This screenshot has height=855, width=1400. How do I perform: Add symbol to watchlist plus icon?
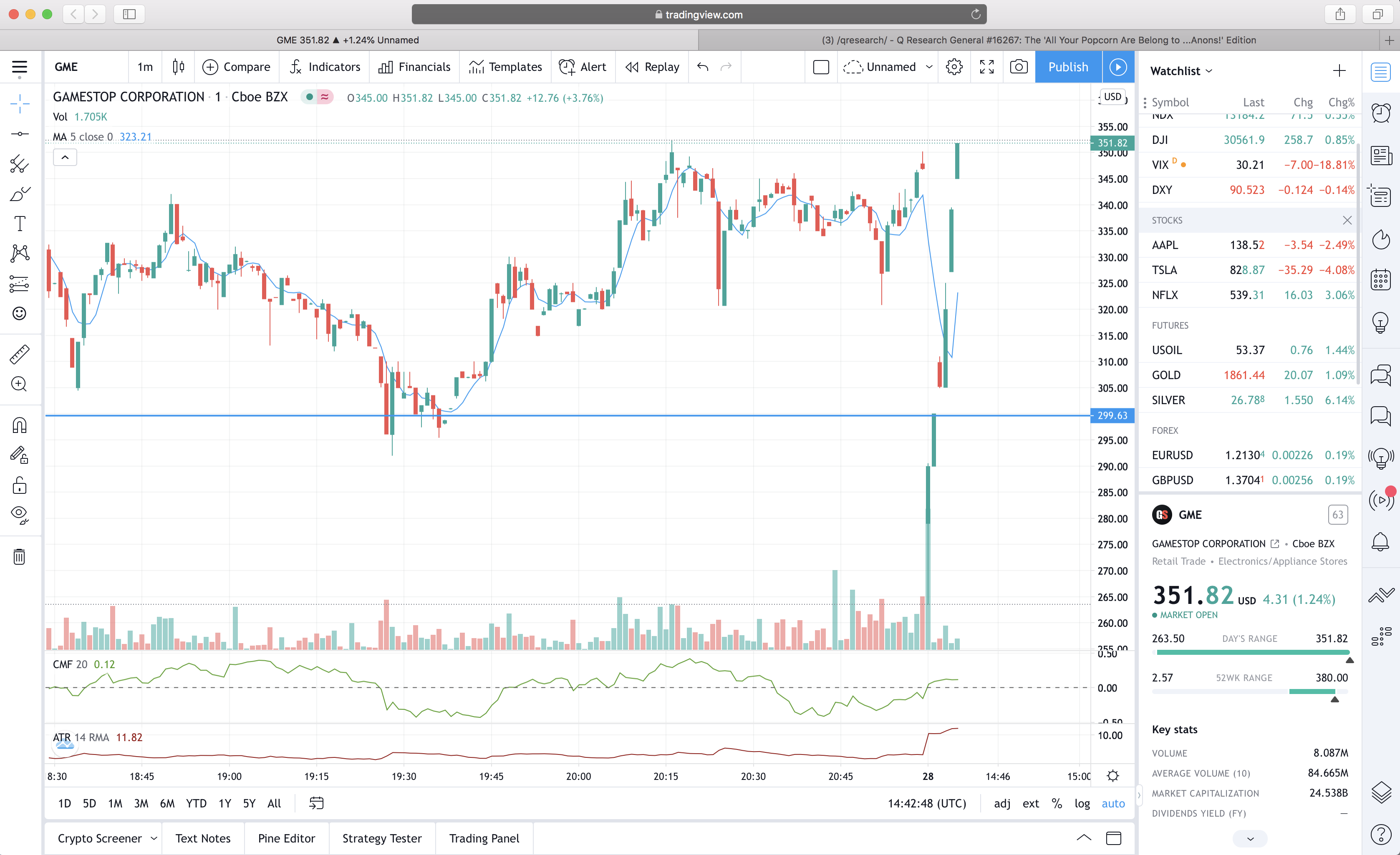point(1339,71)
